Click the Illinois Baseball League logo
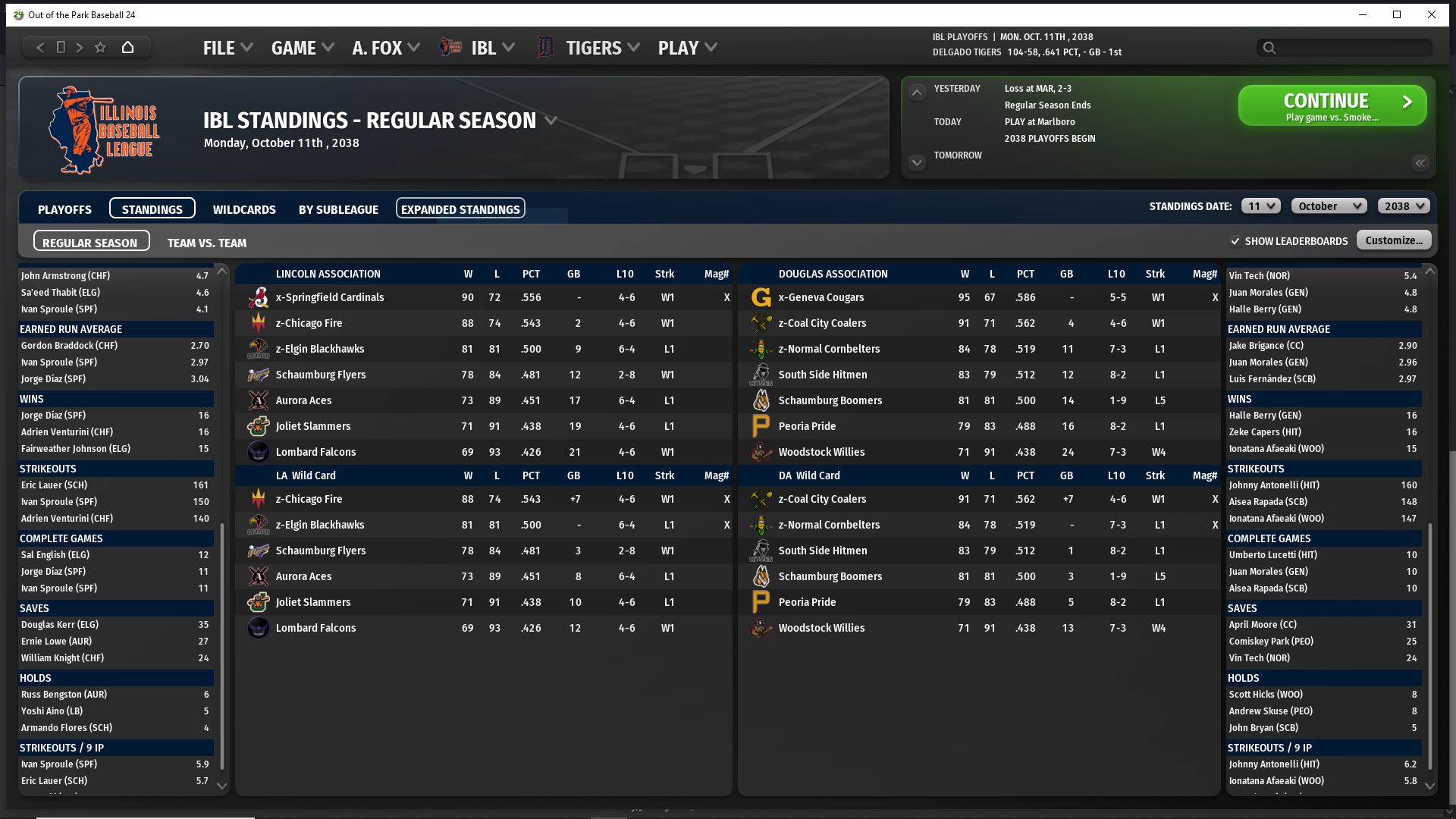Screen dimensions: 1456x819 point(104,130)
